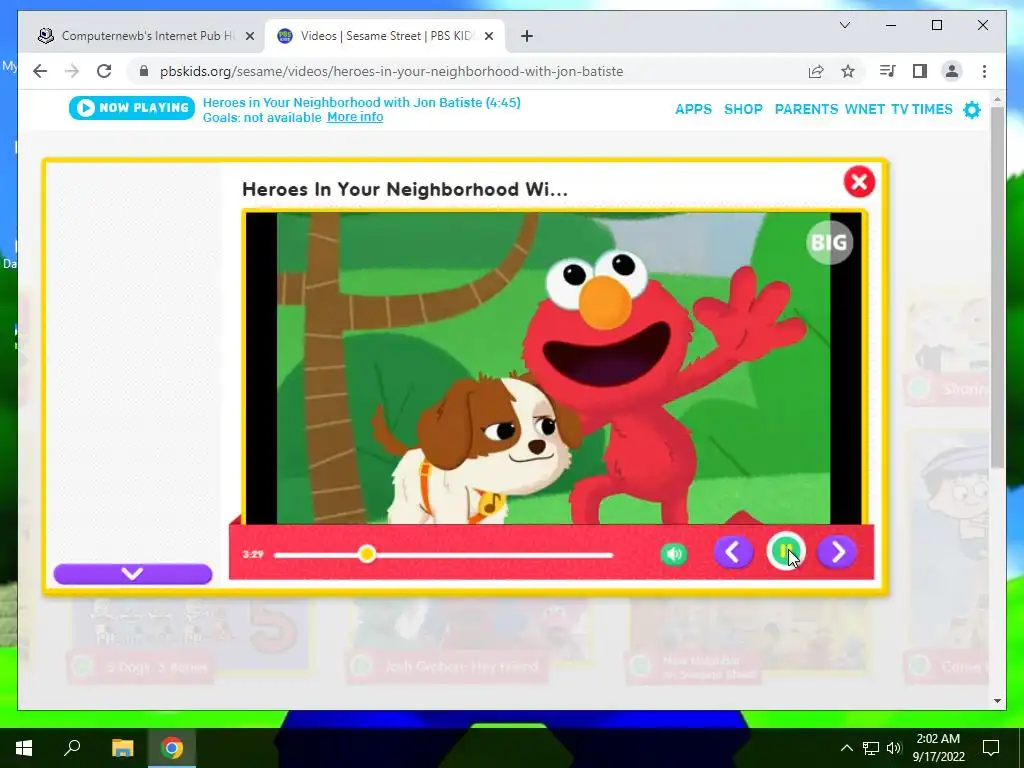Close the Computernewb's Internet Pub tab
1024x768 pixels.
click(249, 36)
